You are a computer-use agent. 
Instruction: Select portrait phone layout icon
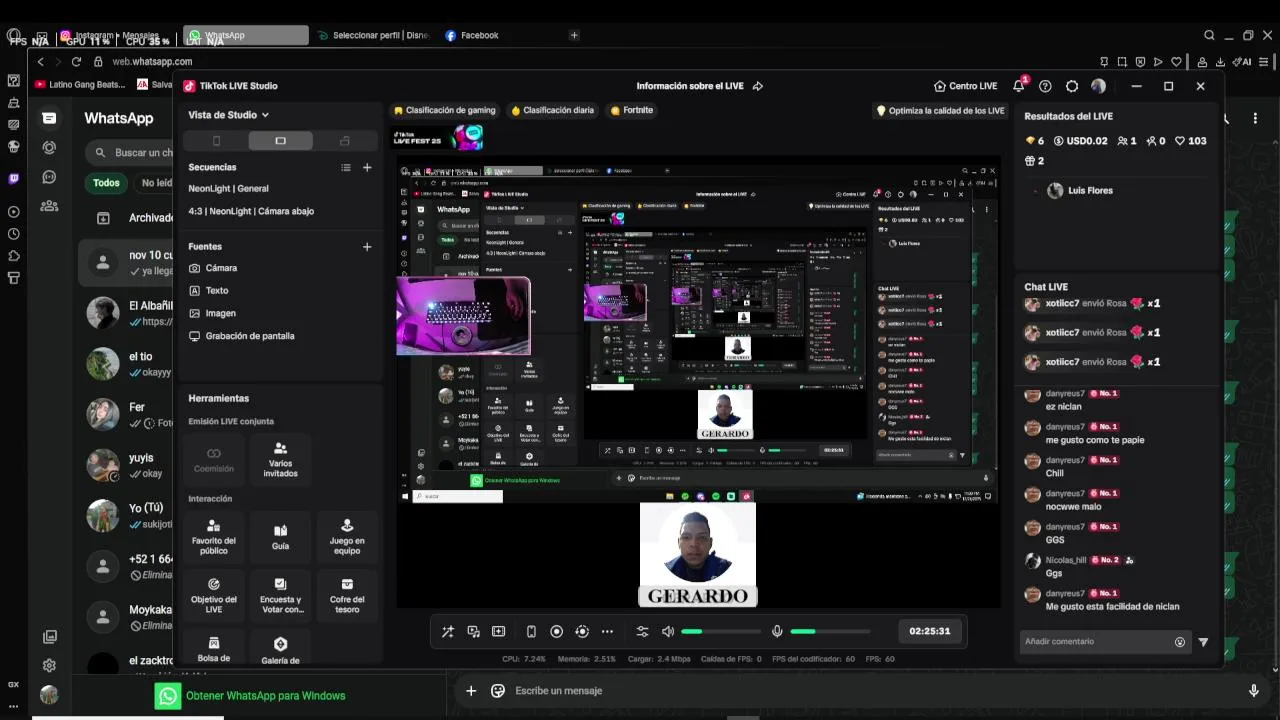click(216, 141)
